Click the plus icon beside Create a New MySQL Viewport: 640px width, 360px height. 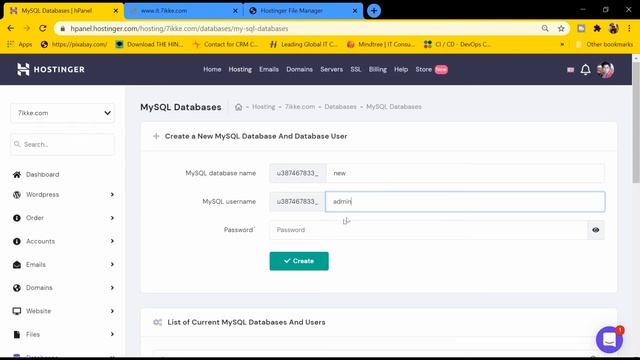(x=156, y=136)
